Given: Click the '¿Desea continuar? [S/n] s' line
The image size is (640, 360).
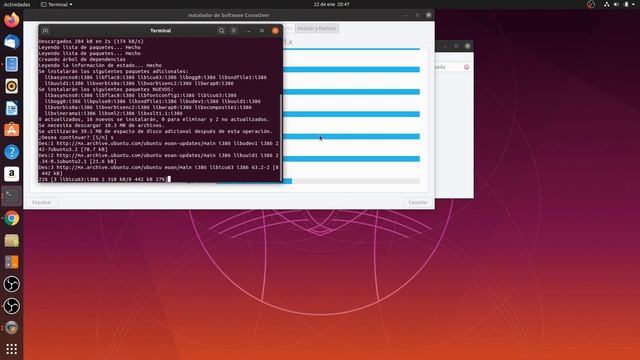Looking at the screenshot, I should (76, 138).
